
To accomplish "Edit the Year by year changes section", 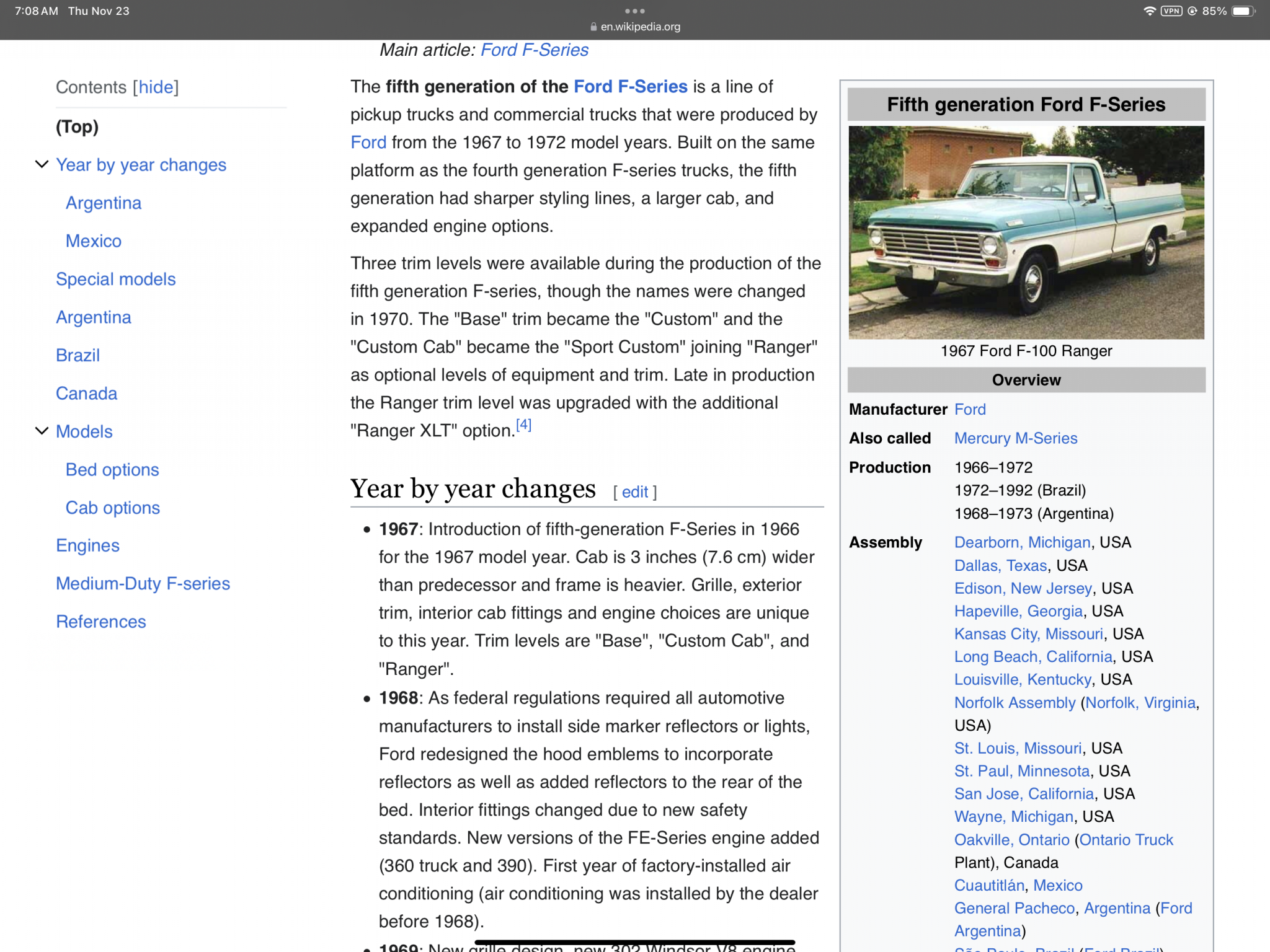I will point(634,492).
